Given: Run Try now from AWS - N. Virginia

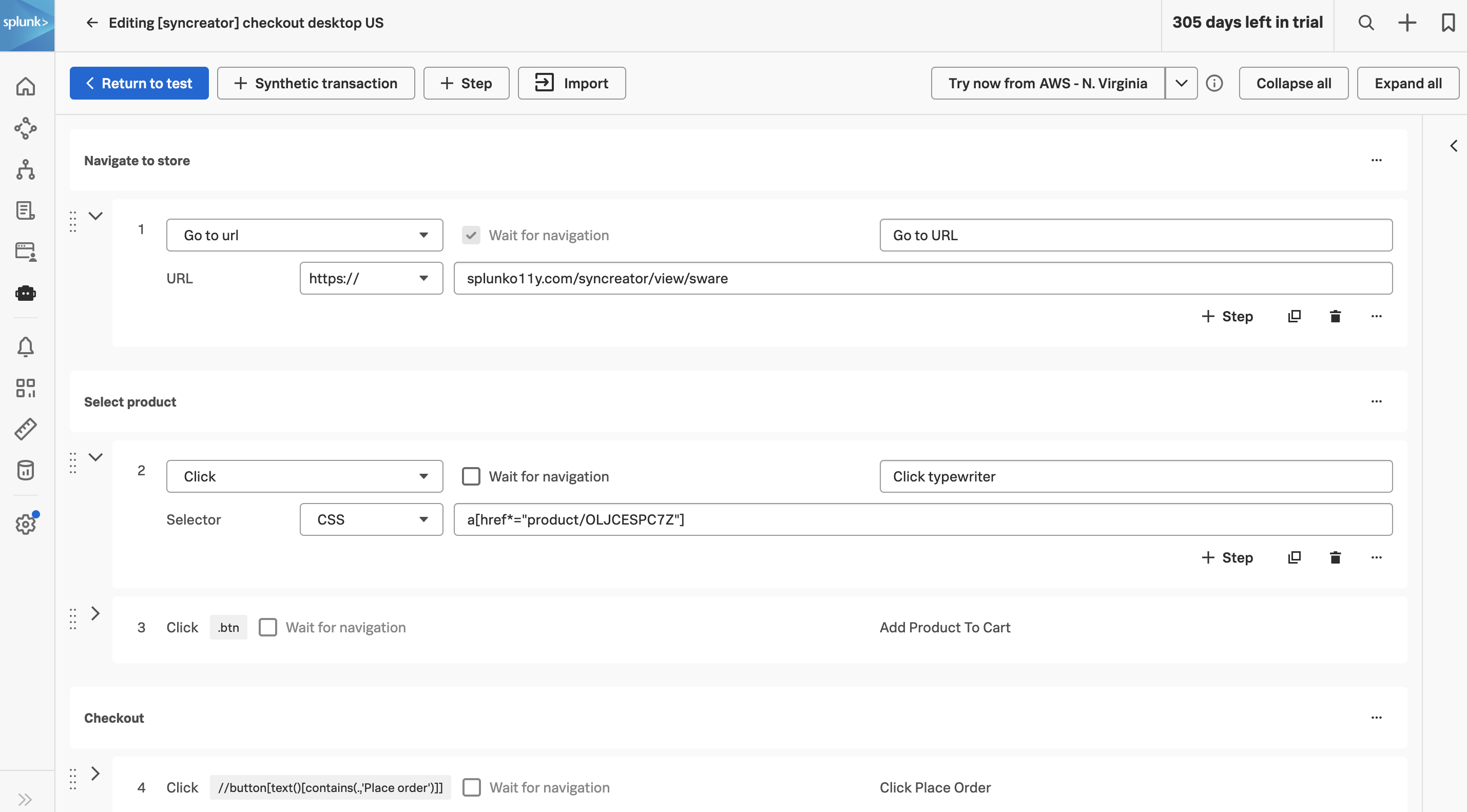Looking at the screenshot, I should (1048, 83).
